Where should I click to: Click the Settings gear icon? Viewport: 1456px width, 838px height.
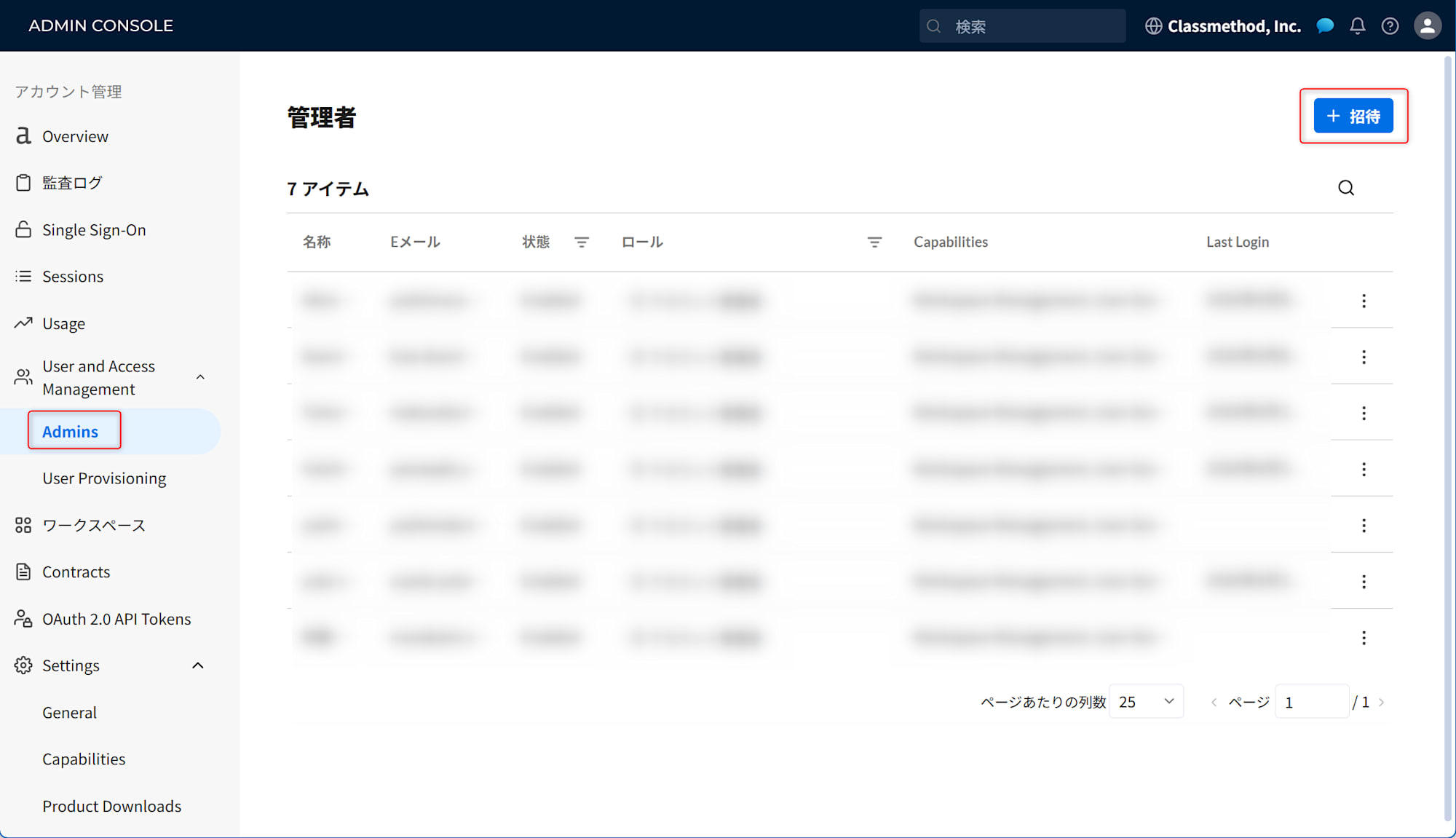tap(23, 665)
